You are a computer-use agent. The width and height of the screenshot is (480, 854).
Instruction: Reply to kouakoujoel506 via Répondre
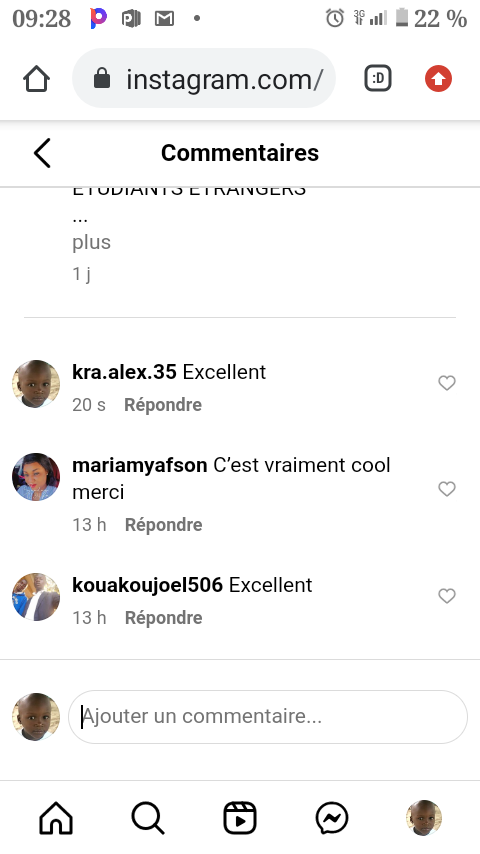pos(163,618)
